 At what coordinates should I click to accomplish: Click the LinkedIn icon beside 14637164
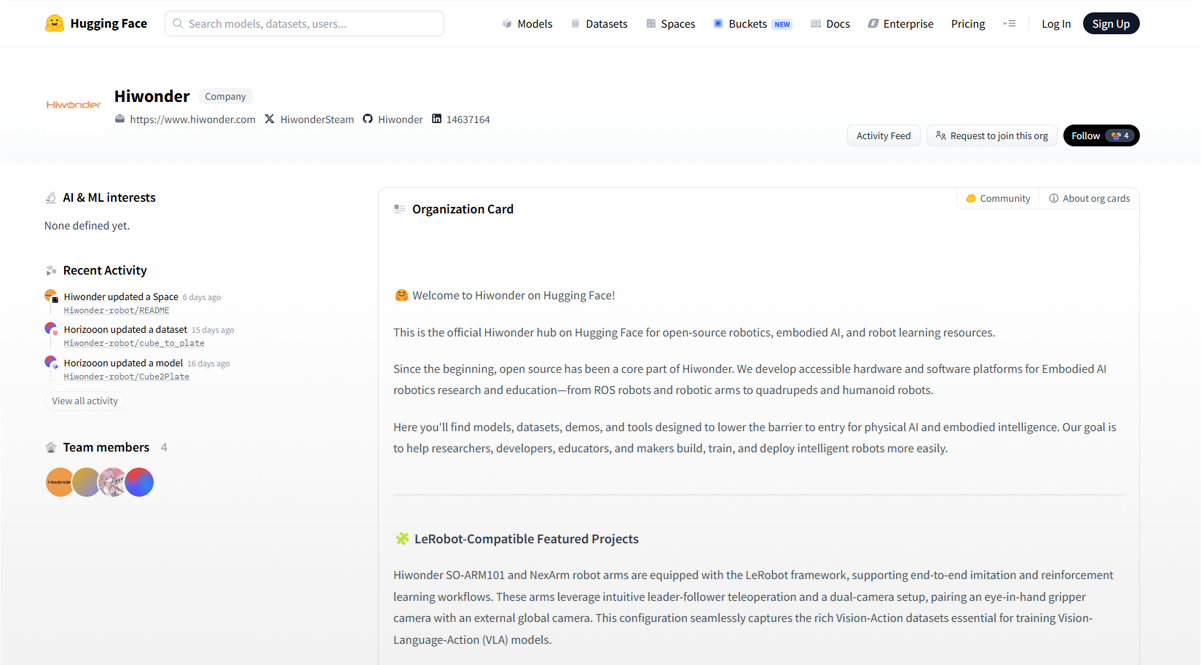point(436,119)
